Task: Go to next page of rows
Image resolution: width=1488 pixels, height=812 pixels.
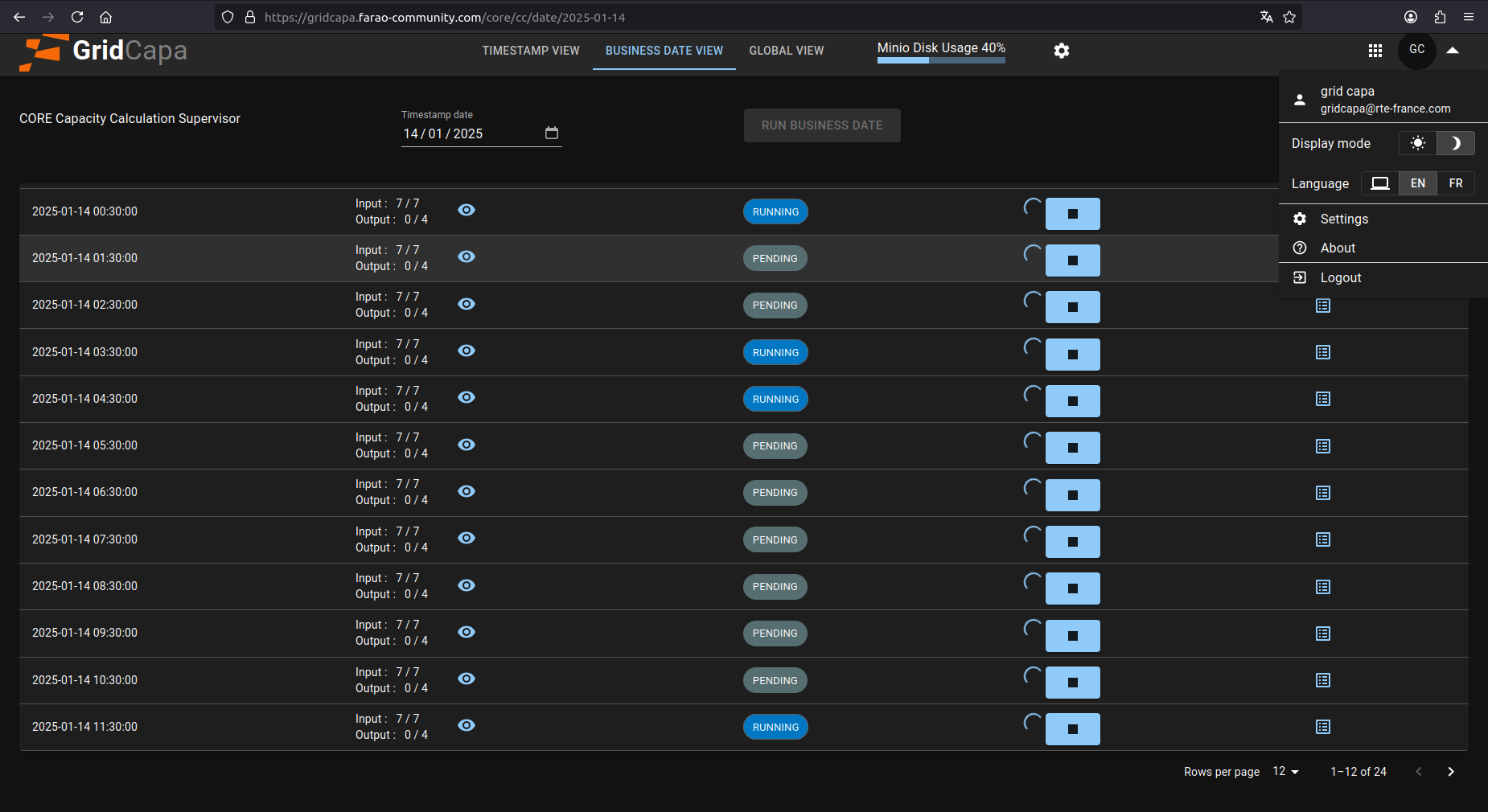Action: tap(1450, 772)
